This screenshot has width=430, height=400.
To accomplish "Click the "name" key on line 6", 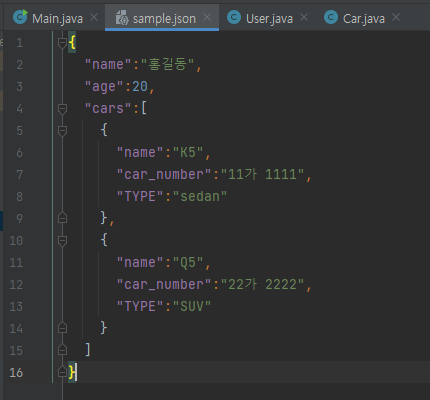I will pyautogui.click(x=140, y=152).
